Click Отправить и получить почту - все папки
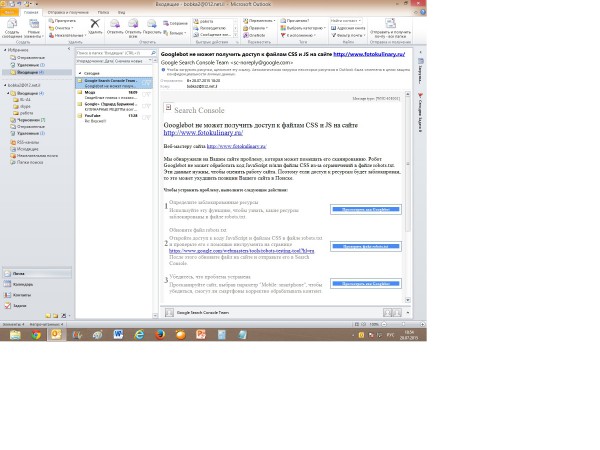This screenshot has height=450, width=600. tap(391, 28)
